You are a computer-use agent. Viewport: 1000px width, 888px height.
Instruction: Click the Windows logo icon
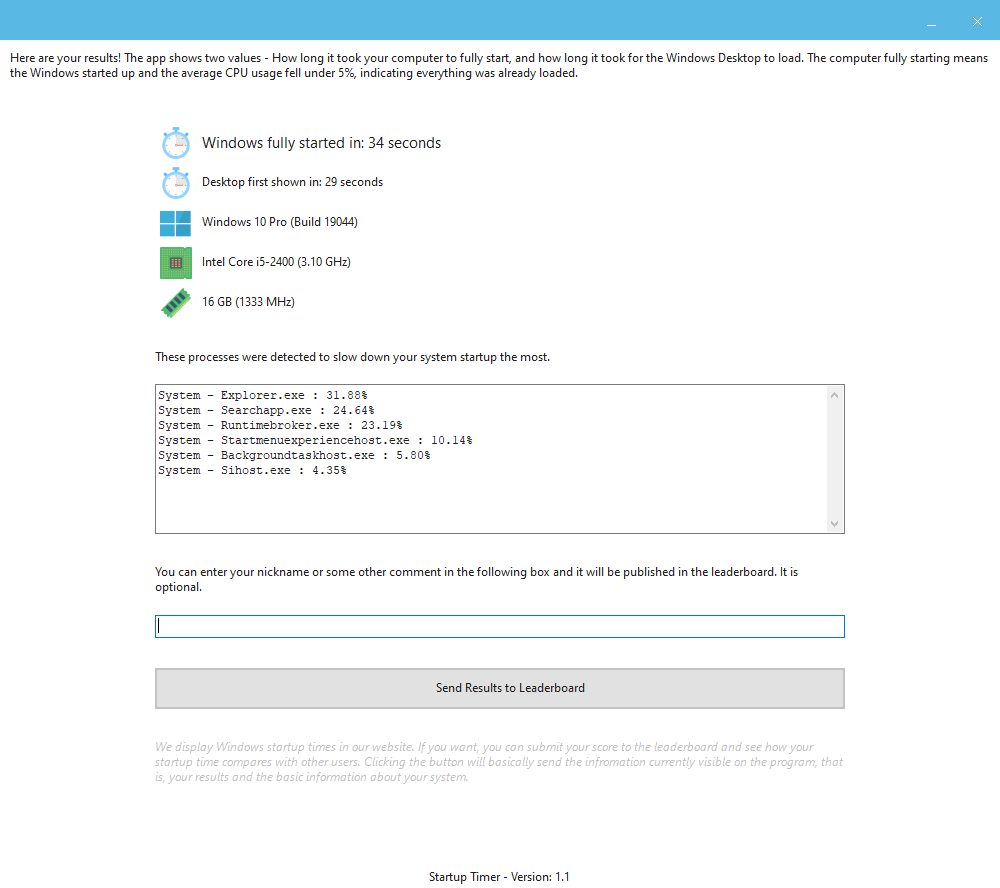pyautogui.click(x=175, y=223)
